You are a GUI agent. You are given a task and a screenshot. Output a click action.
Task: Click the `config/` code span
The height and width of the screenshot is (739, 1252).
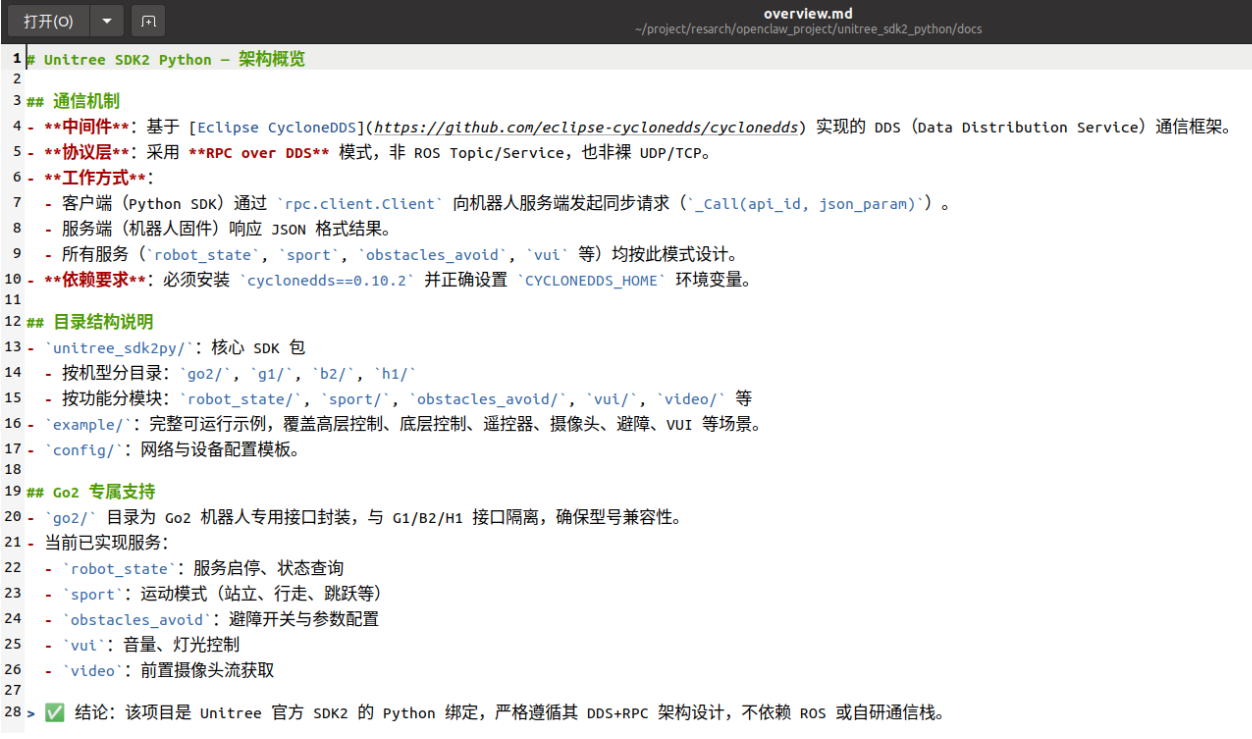tap(84, 450)
